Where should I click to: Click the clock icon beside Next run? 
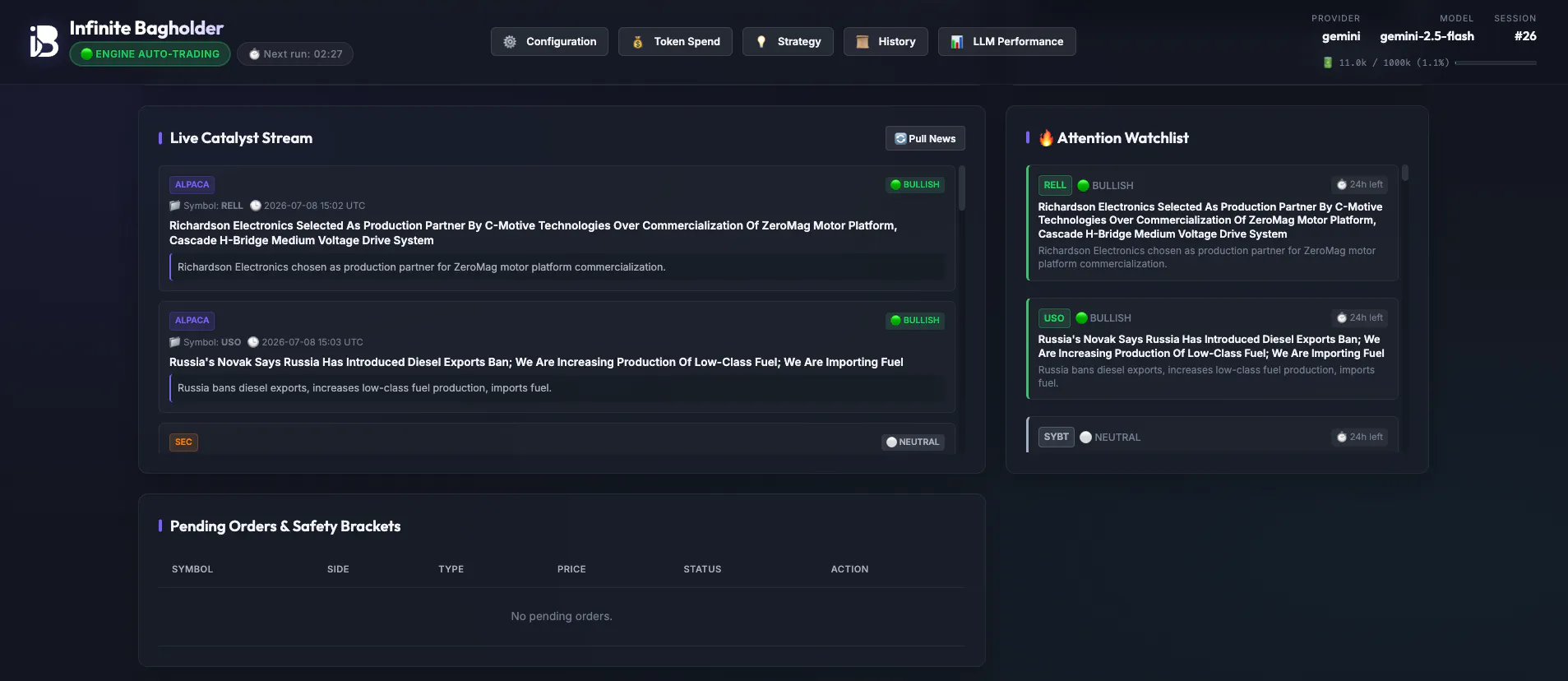(x=255, y=54)
